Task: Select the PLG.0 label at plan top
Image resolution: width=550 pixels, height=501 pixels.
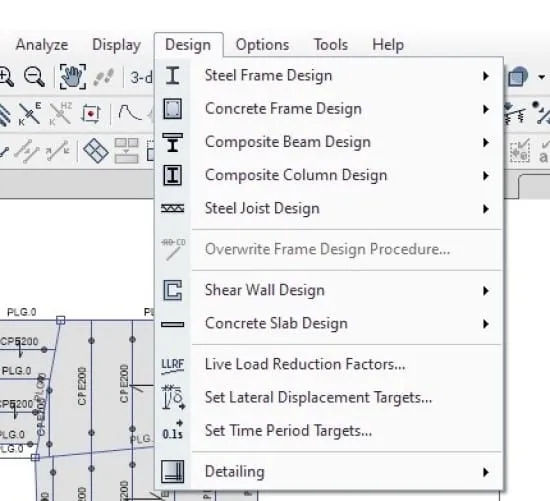Action: pos(21,312)
